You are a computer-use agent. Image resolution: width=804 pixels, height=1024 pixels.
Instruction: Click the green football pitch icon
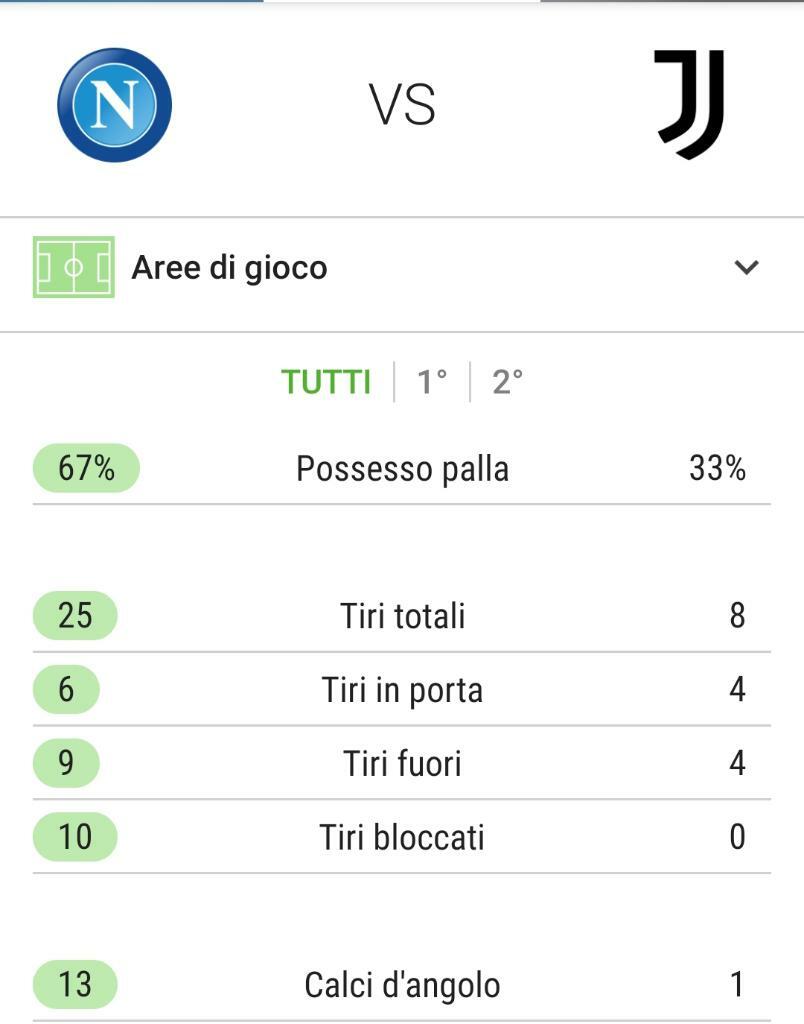[74, 267]
